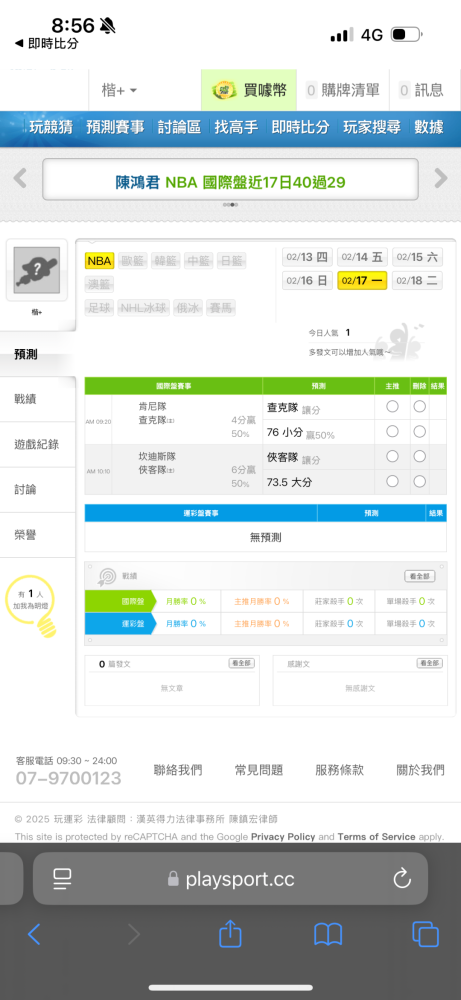
Task: Open reader/page menu icon in address bar
Action: 62,879
